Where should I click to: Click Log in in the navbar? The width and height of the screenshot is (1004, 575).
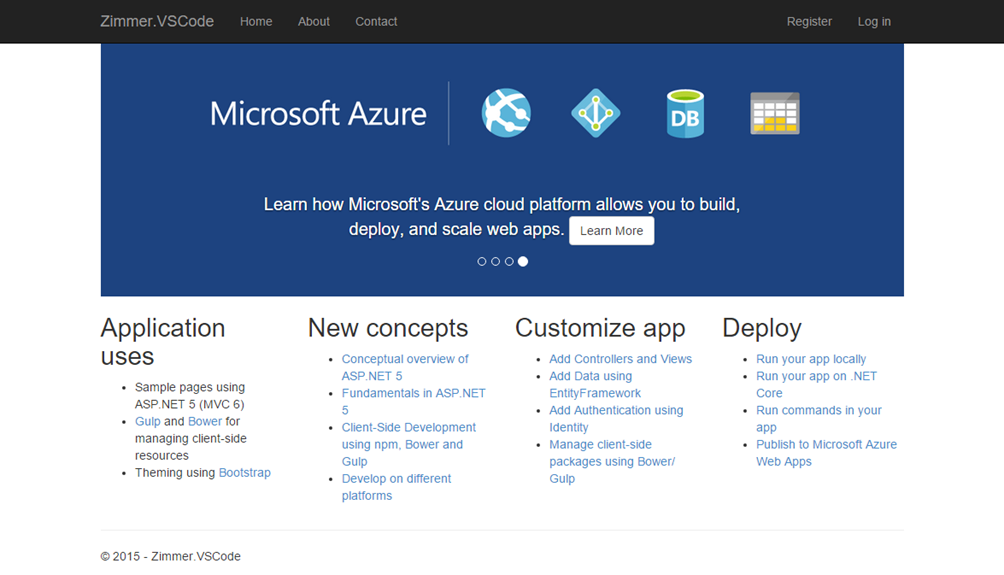[x=874, y=22]
